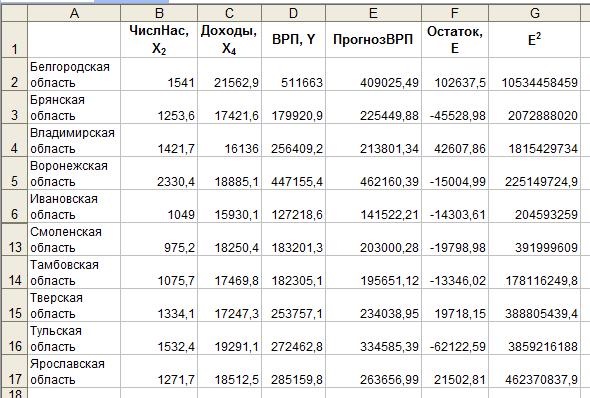Select column G header

(x=534, y=13)
